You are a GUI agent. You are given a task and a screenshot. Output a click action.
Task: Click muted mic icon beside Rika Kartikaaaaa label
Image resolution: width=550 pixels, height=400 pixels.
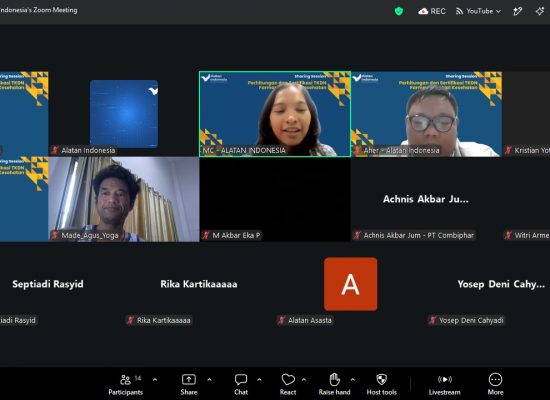point(130,320)
